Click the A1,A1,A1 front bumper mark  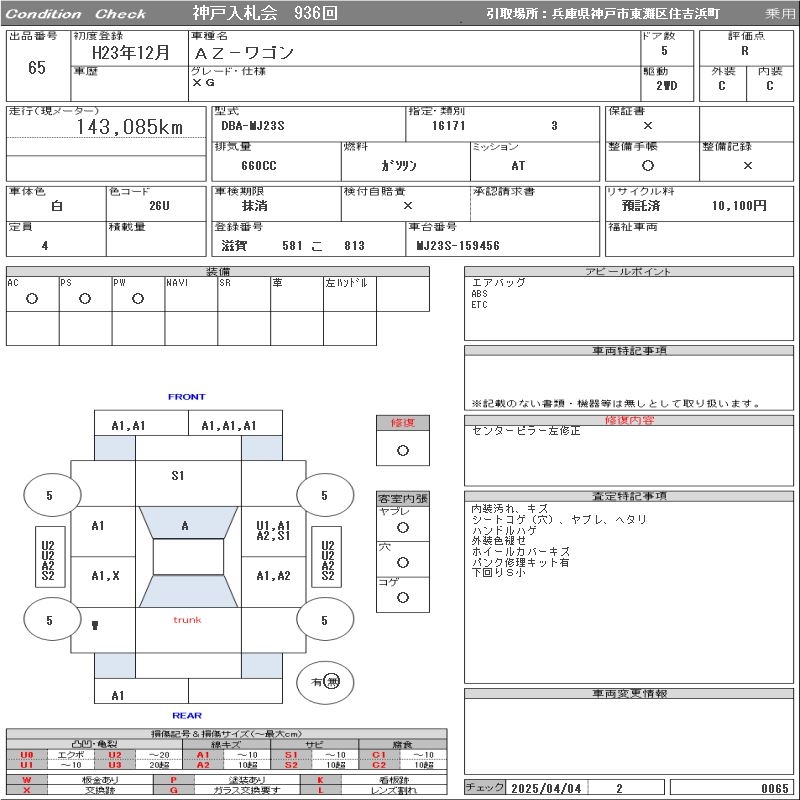[229, 426]
